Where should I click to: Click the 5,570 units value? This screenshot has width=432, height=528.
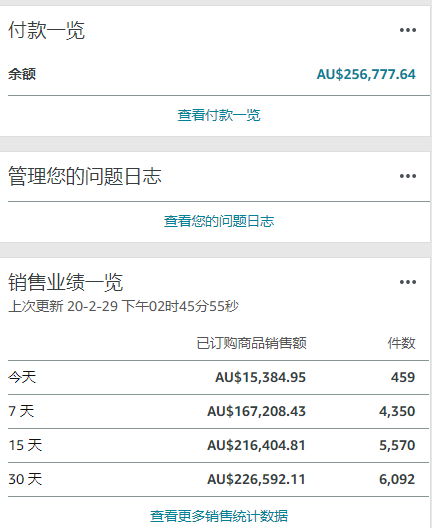pyautogui.click(x=397, y=445)
